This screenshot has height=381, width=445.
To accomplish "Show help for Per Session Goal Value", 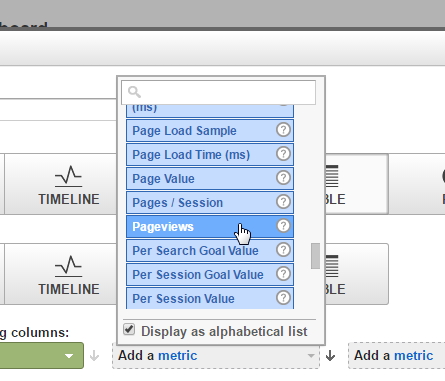I will 283,274.
